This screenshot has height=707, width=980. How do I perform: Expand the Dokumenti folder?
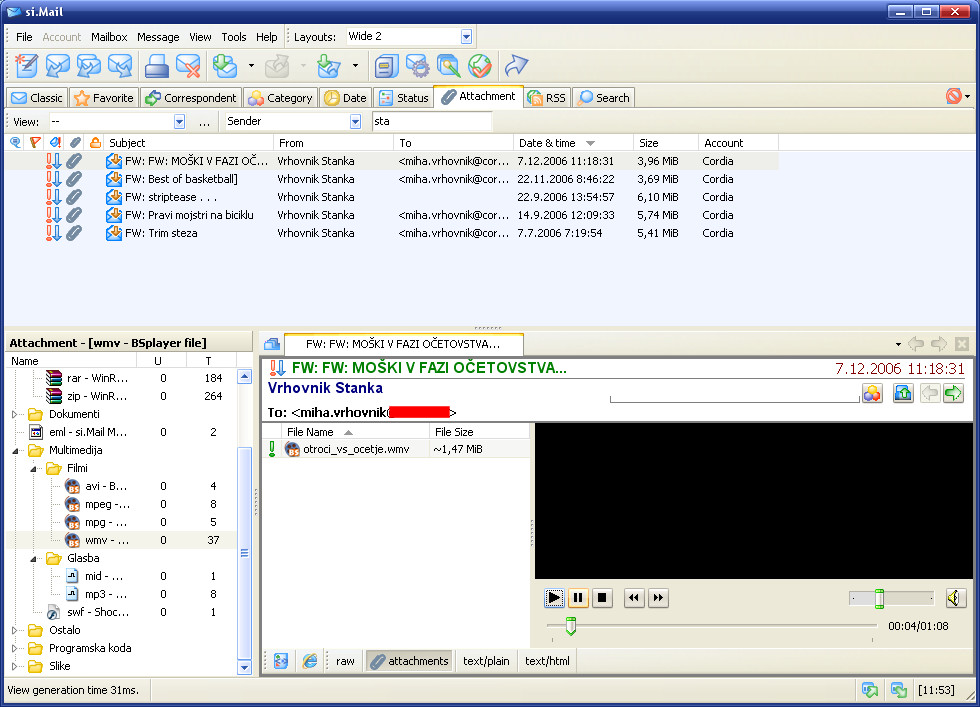pos(14,414)
